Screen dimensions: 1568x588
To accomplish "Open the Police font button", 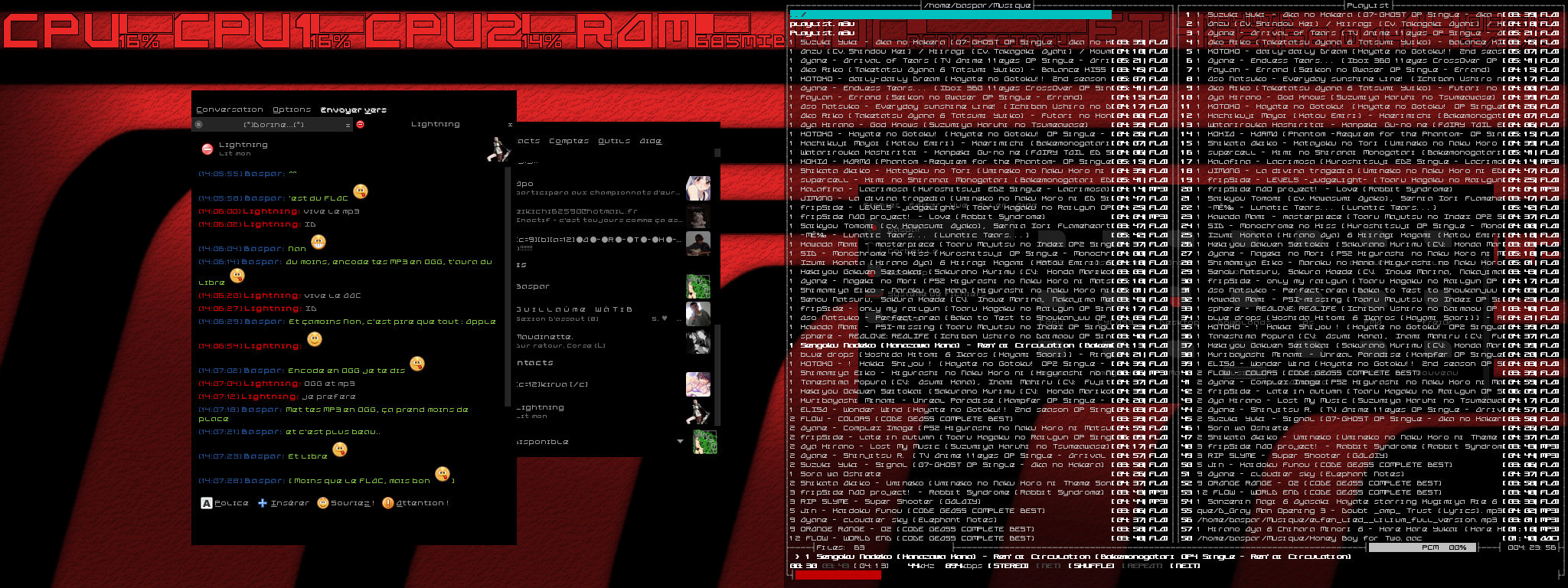I will click(225, 503).
